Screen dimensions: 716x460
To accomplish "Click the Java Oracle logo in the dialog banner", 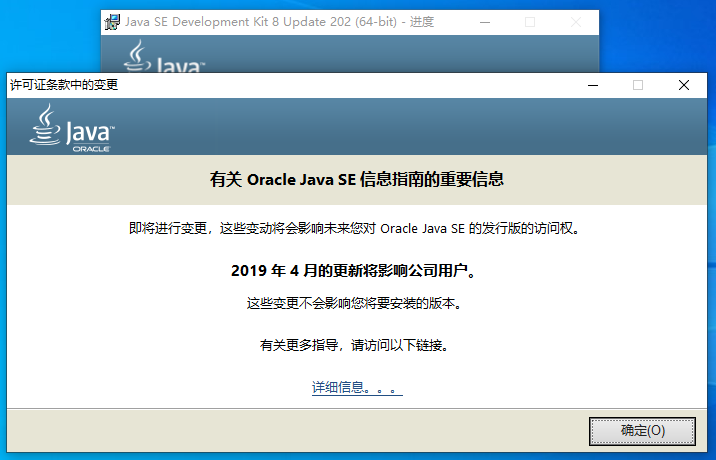I will pyautogui.click(x=72, y=128).
